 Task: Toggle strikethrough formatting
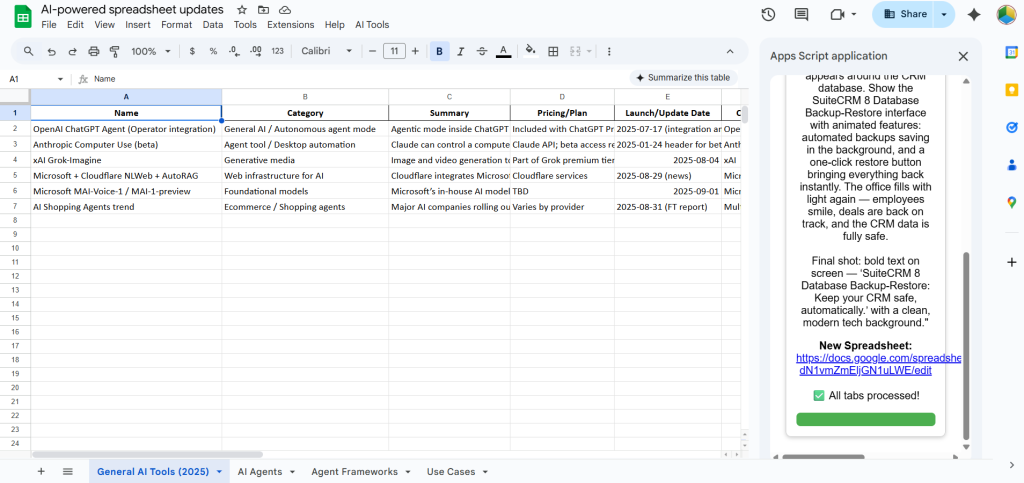(482, 51)
